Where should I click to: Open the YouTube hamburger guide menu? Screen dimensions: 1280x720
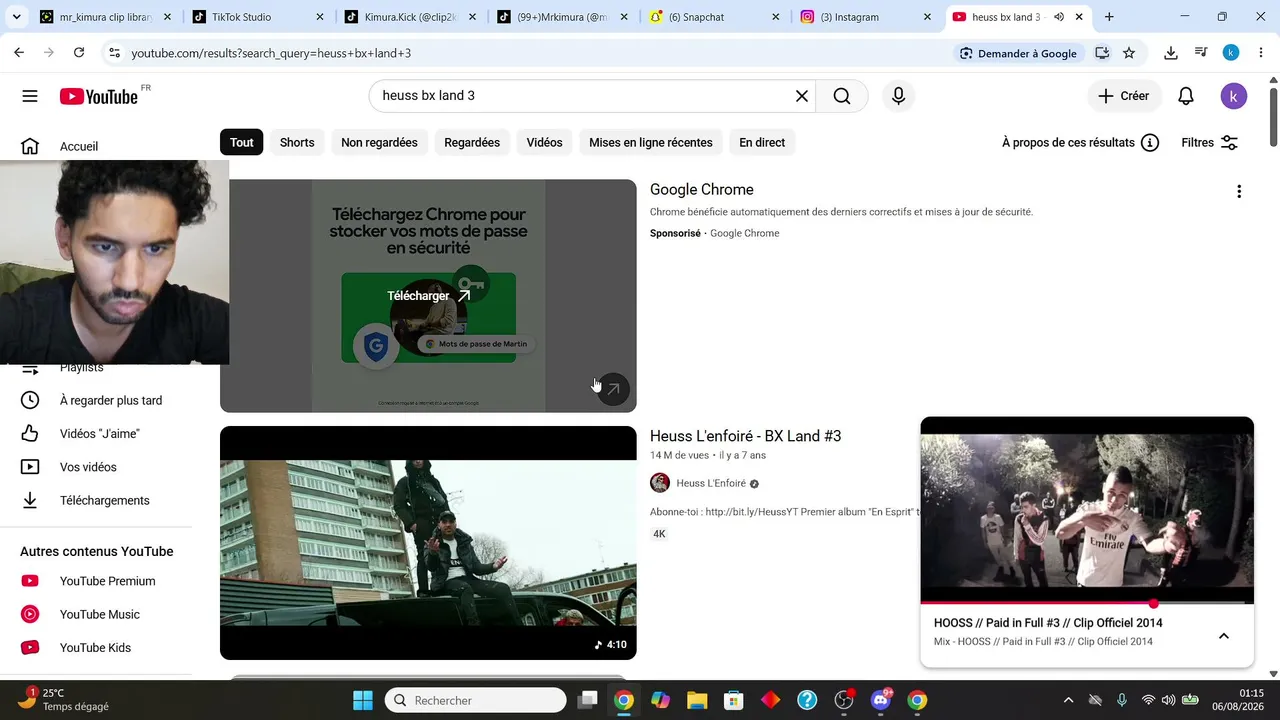click(30, 96)
